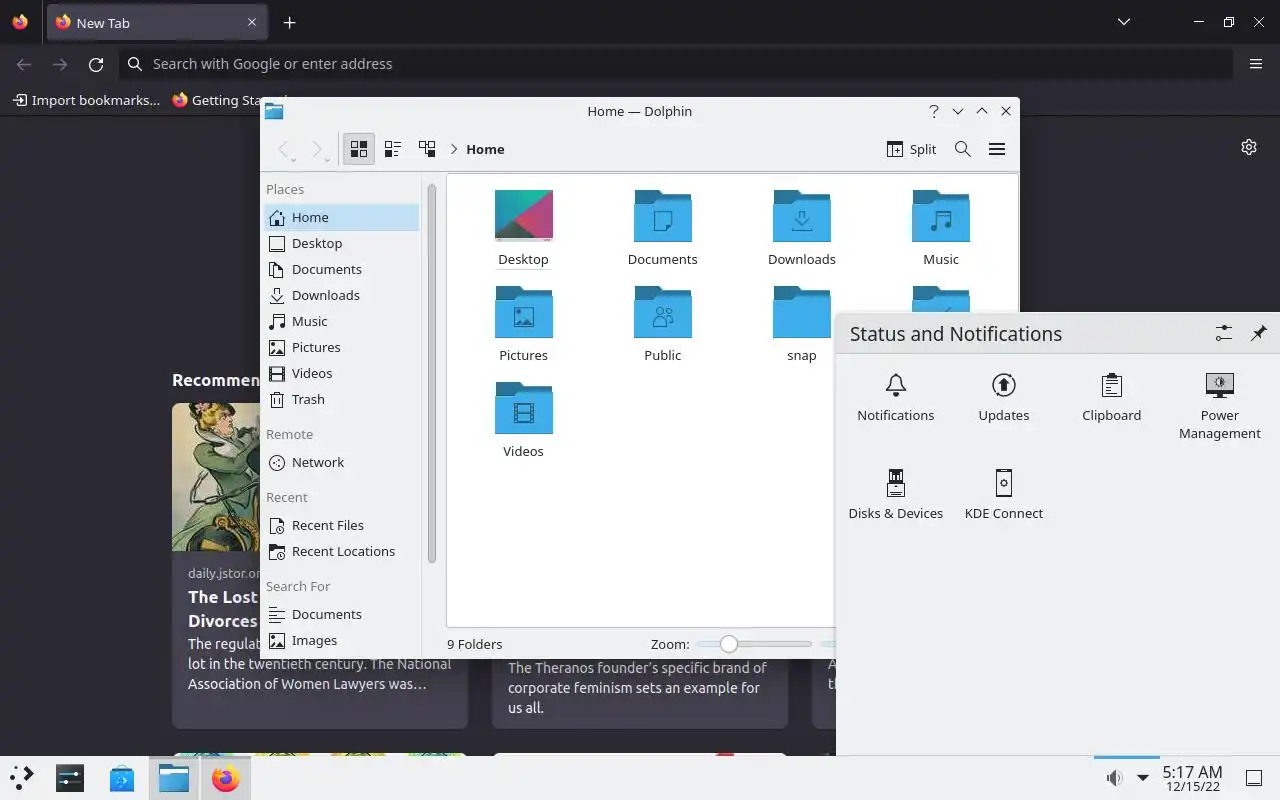Open Clipboard in system tray popup
The width and height of the screenshot is (1280, 800).
click(x=1112, y=397)
